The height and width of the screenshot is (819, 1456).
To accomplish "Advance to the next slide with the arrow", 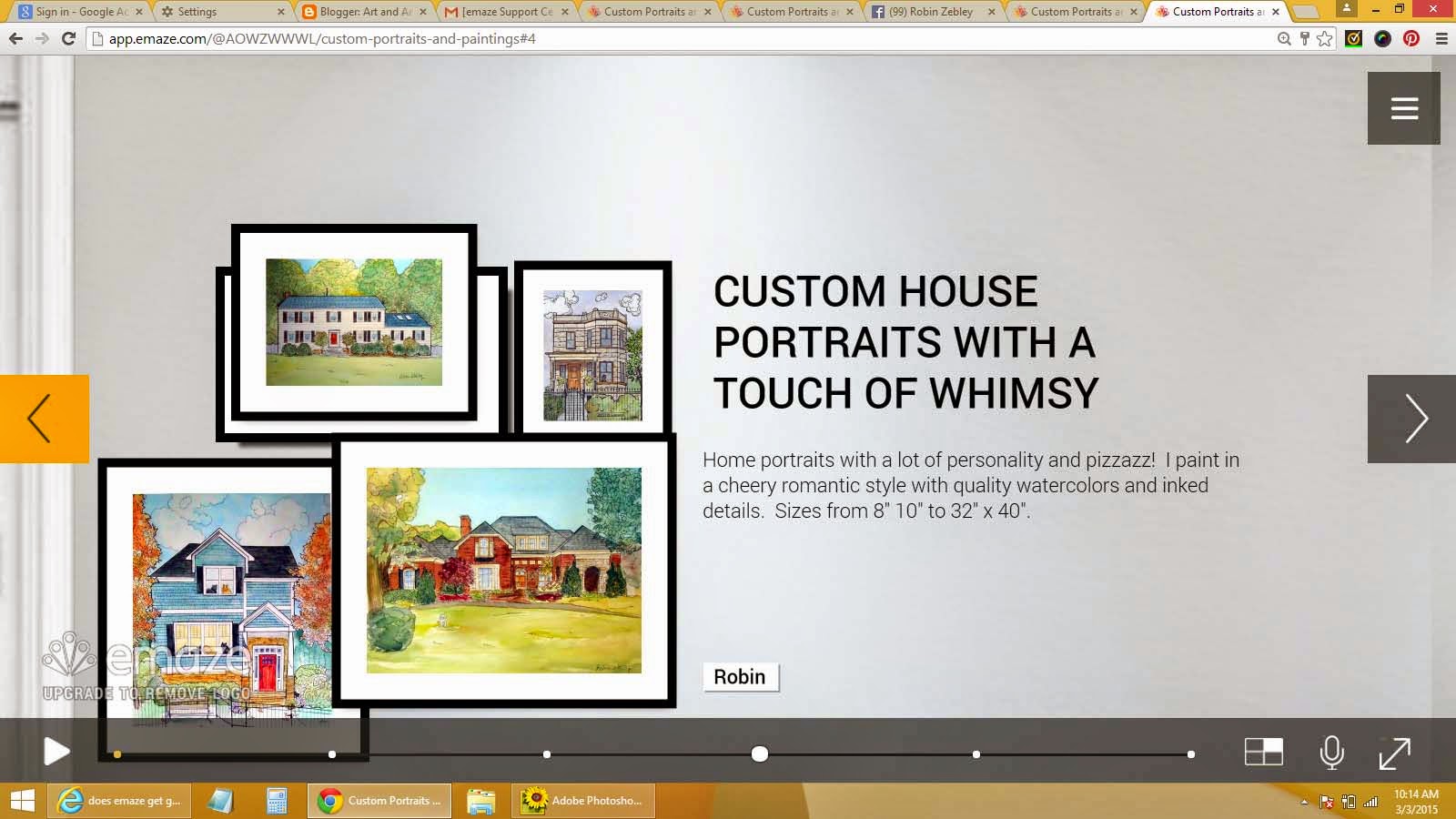I will [1416, 419].
